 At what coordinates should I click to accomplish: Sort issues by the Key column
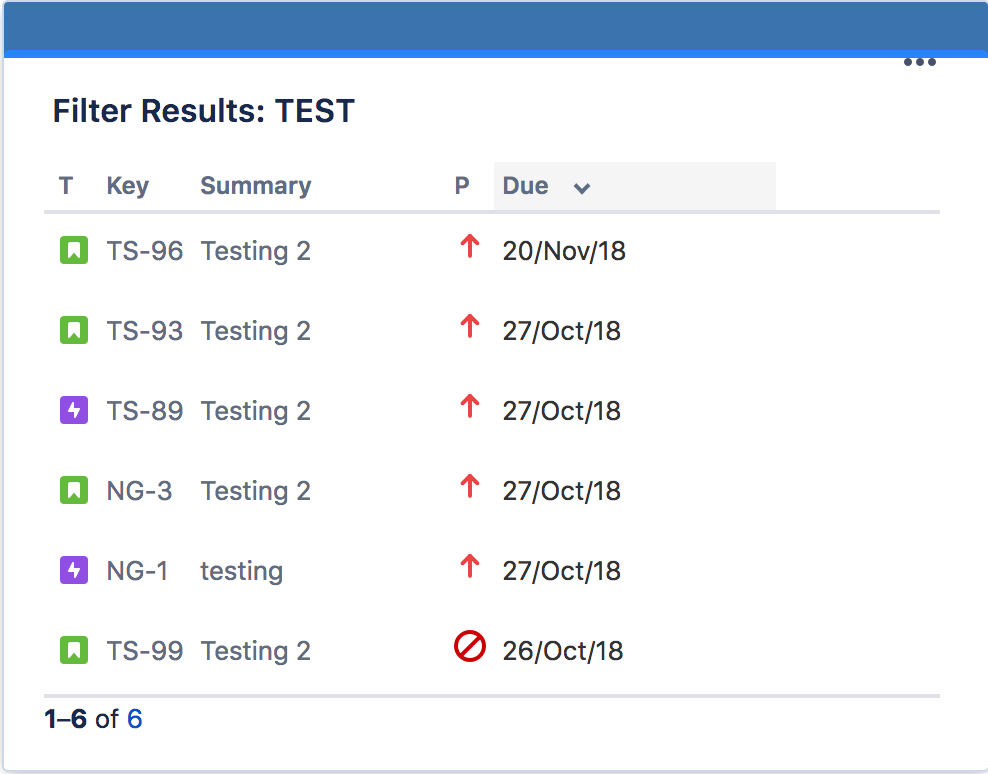tap(127, 186)
